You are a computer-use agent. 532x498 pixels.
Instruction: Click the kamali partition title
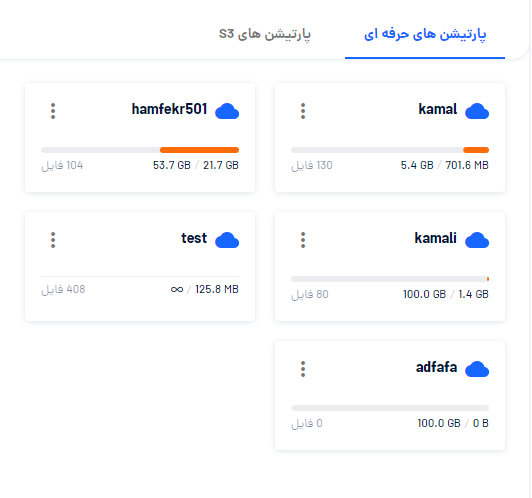(436, 238)
